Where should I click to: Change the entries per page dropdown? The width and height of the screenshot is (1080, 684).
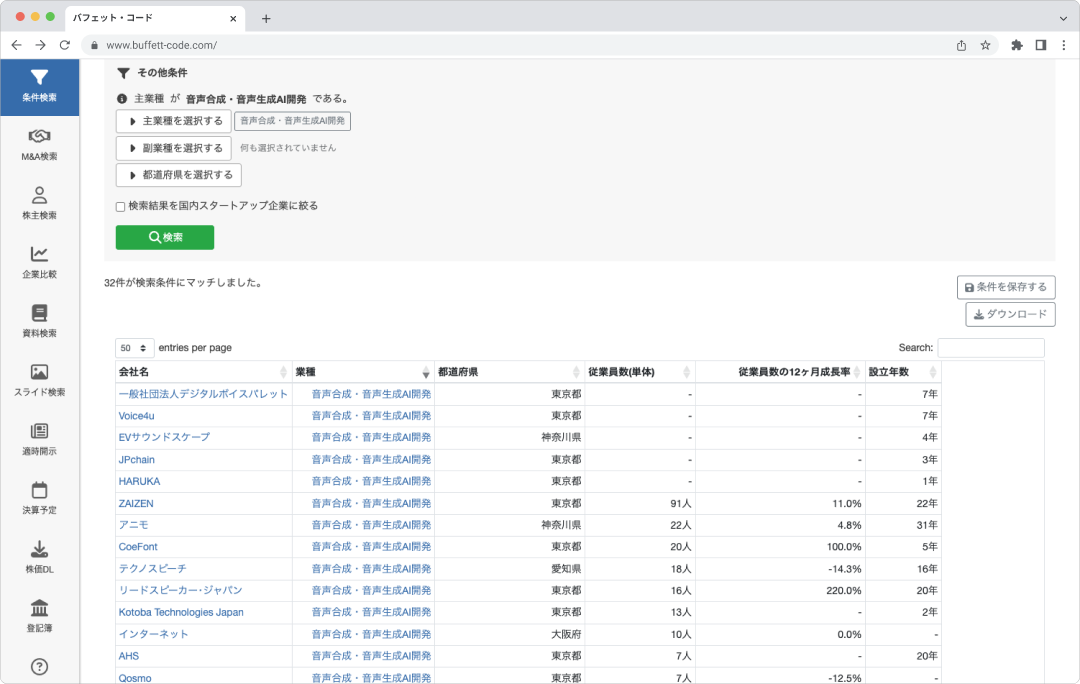pos(134,347)
